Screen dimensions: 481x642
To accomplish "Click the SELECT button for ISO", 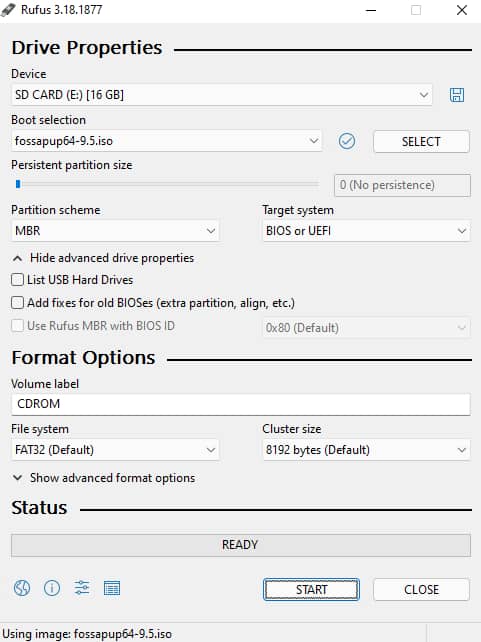I will click(421, 142).
